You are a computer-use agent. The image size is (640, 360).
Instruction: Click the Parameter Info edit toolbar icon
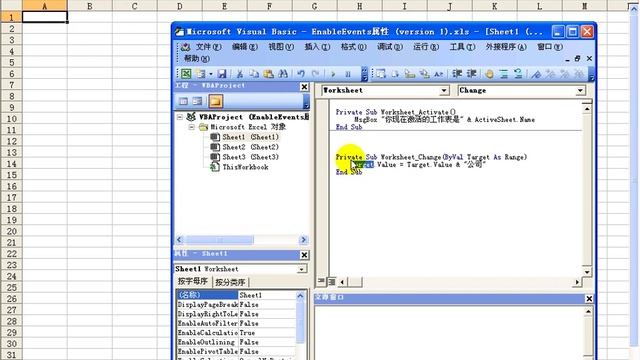point(424,73)
